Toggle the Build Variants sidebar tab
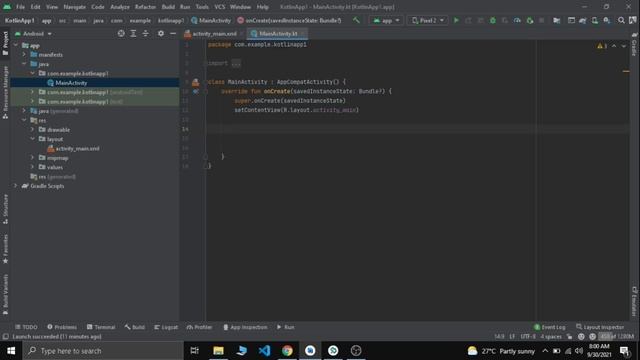Viewport: 640px width, 360px height. tap(5, 294)
